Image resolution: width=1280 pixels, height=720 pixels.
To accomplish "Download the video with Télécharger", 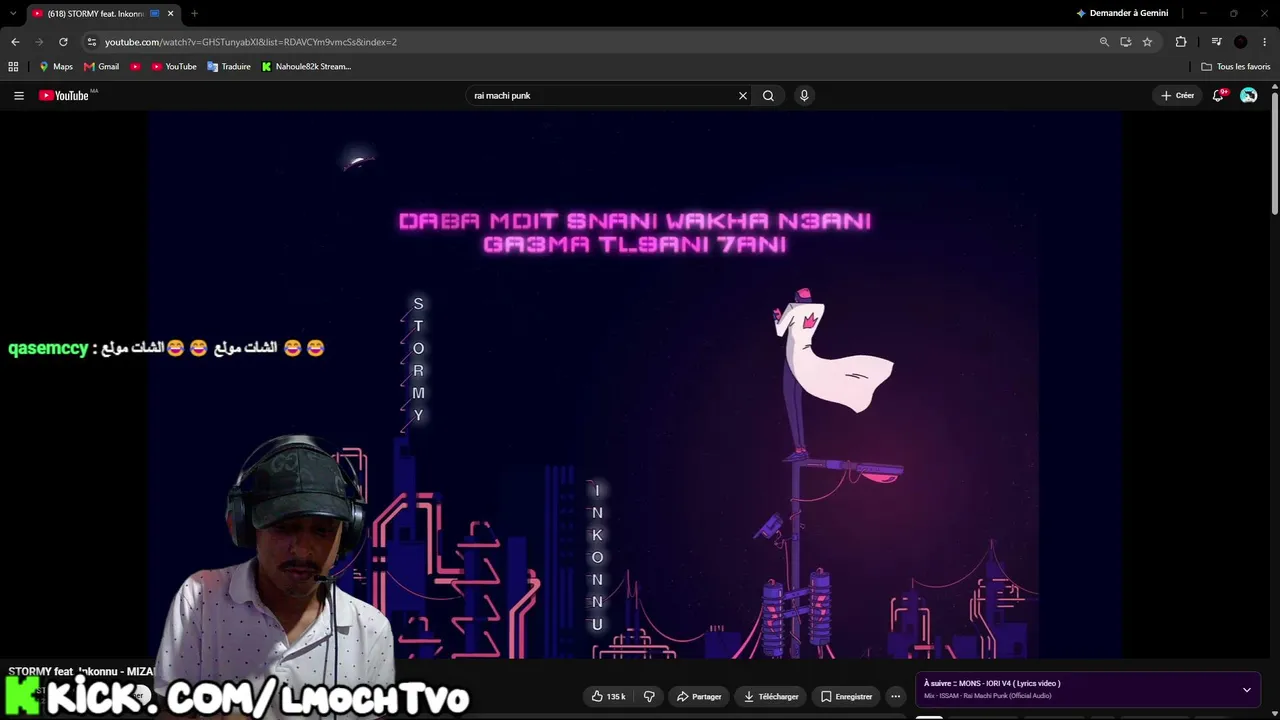I will tap(771, 696).
